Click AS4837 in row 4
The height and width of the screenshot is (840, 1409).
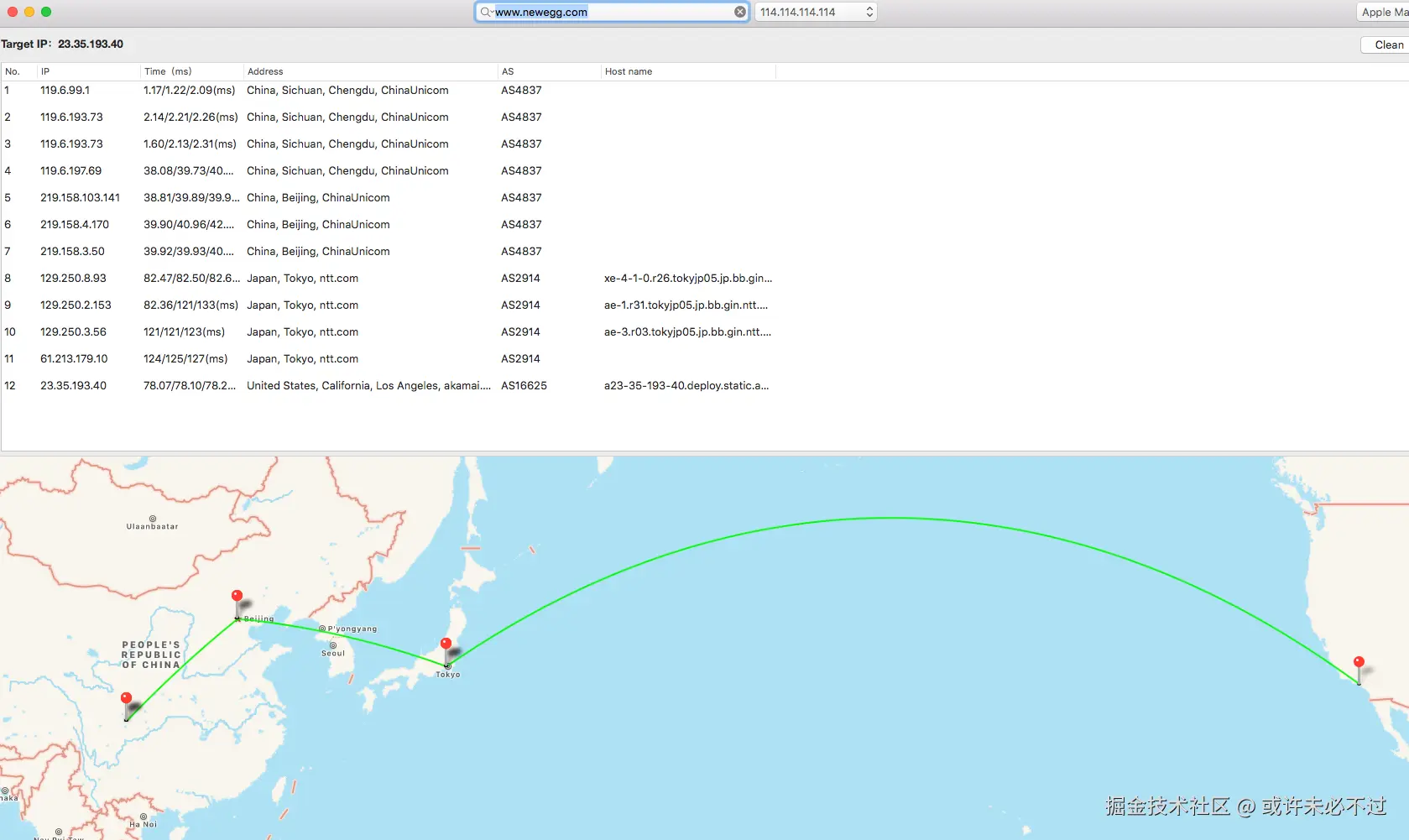point(521,170)
